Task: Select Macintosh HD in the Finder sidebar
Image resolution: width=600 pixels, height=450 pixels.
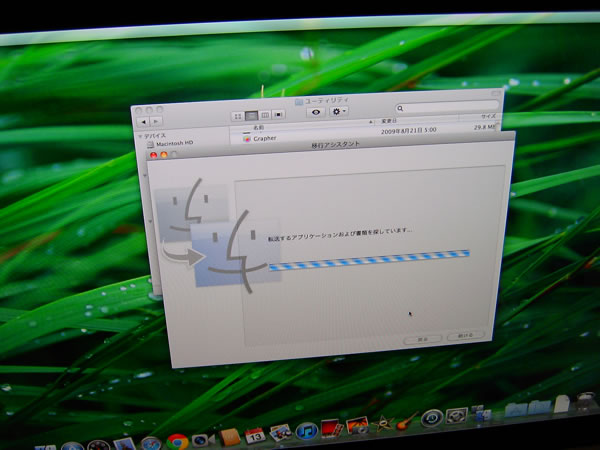Action: click(x=170, y=144)
